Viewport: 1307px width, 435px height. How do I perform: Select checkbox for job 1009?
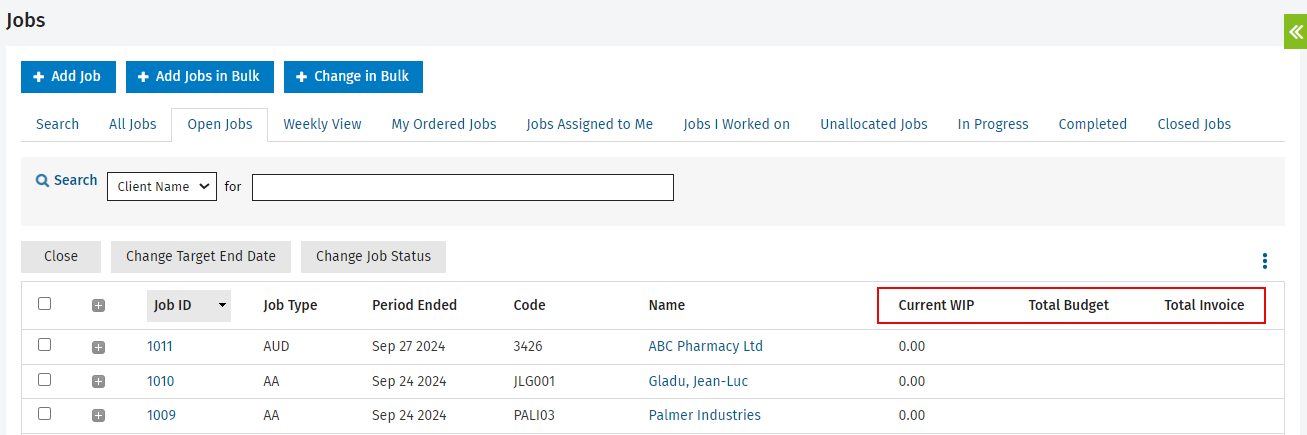(x=44, y=414)
